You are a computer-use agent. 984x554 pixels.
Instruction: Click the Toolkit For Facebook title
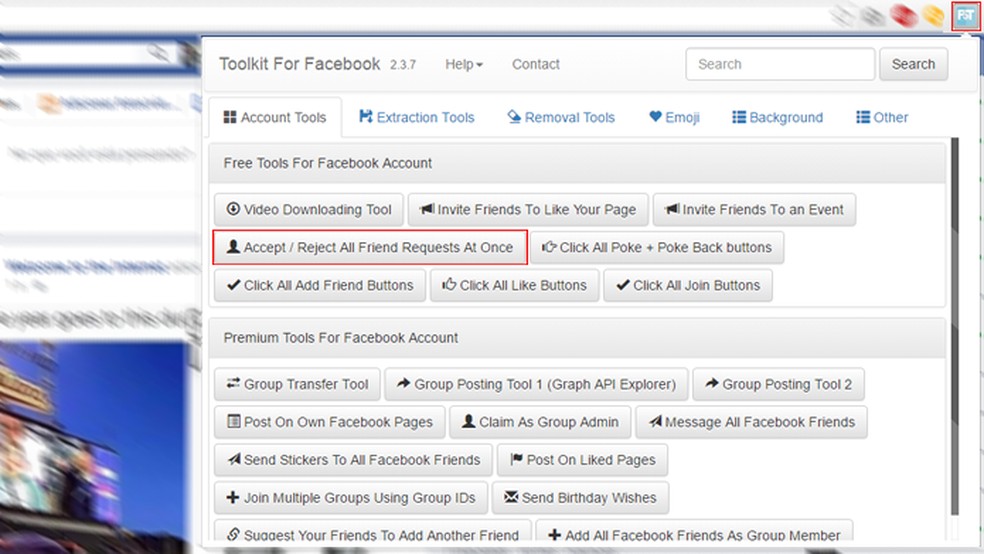tap(299, 64)
